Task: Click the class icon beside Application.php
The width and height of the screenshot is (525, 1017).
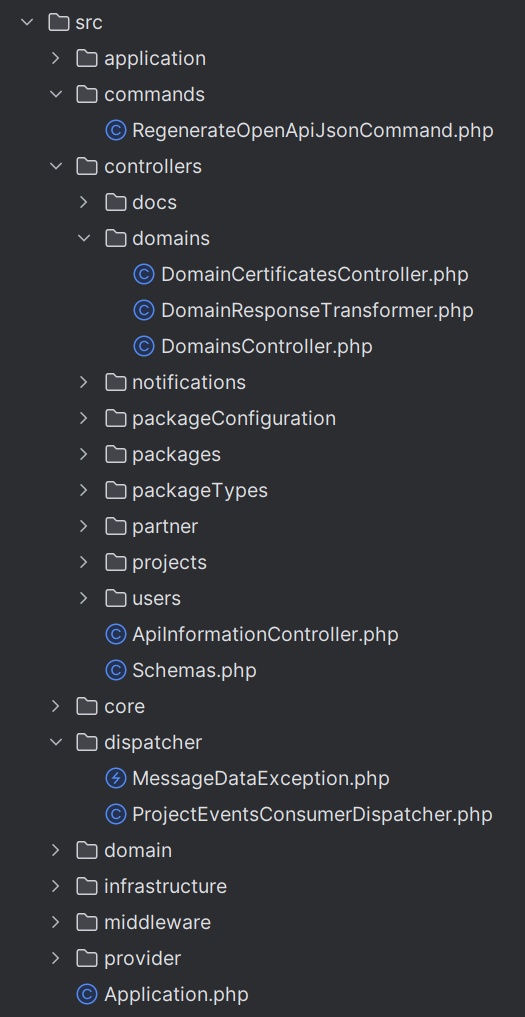Action: point(87,994)
